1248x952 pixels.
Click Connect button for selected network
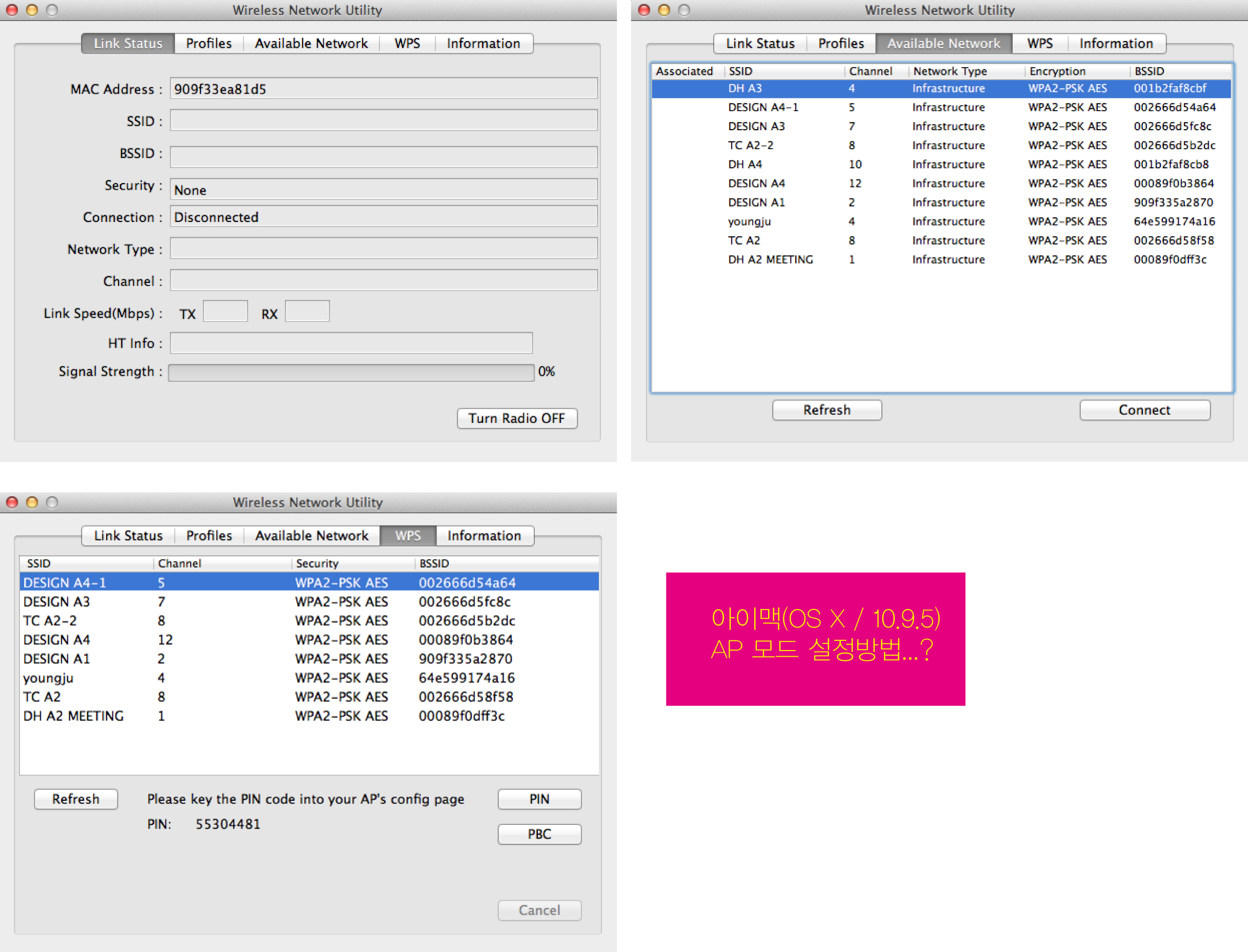click(1144, 410)
